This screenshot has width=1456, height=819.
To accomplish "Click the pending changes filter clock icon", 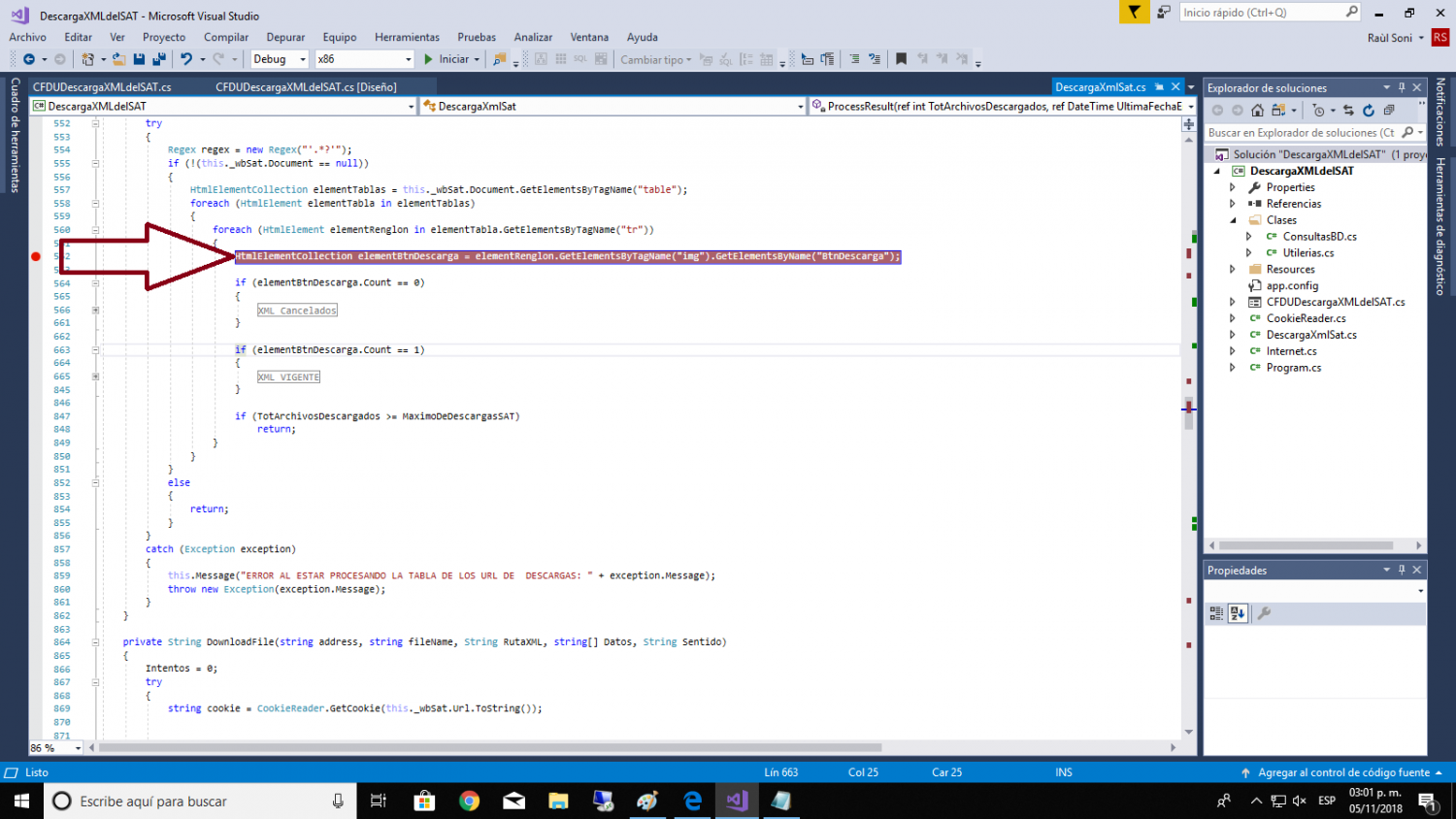I will click(1318, 110).
